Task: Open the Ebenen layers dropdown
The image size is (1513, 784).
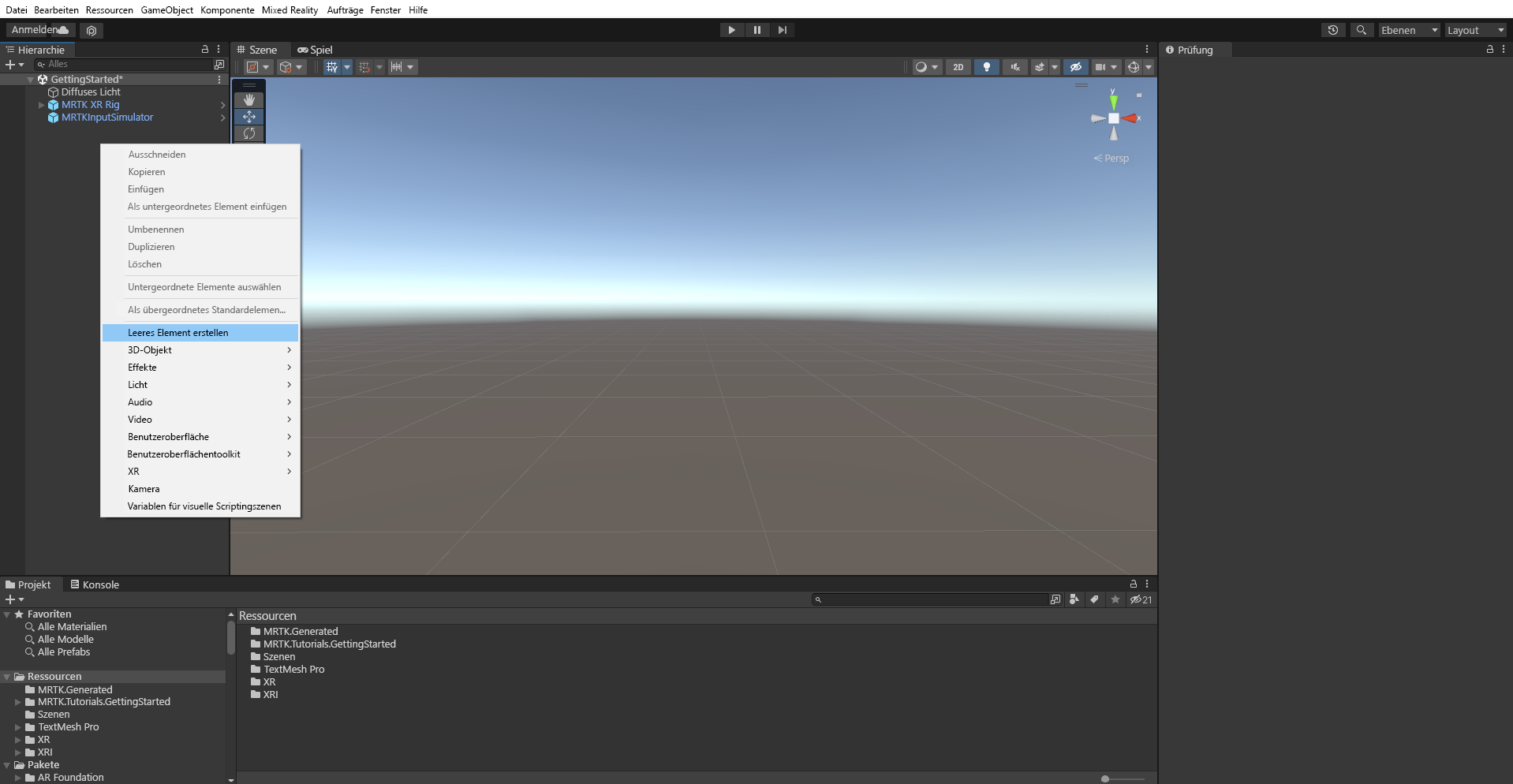Action: click(x=1409, y=30)
